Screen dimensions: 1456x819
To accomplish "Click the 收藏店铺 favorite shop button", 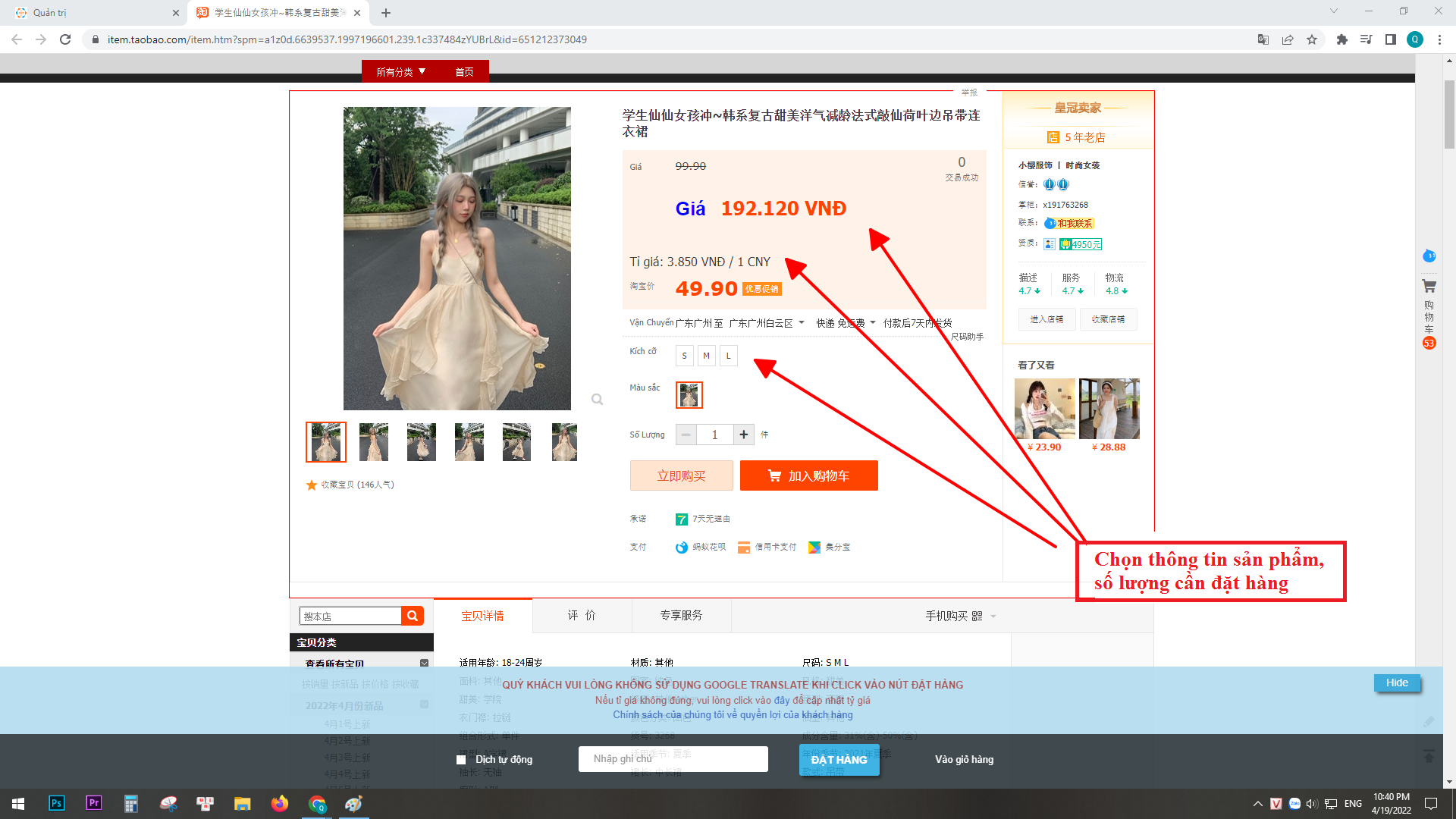I will coord(1108,319).
